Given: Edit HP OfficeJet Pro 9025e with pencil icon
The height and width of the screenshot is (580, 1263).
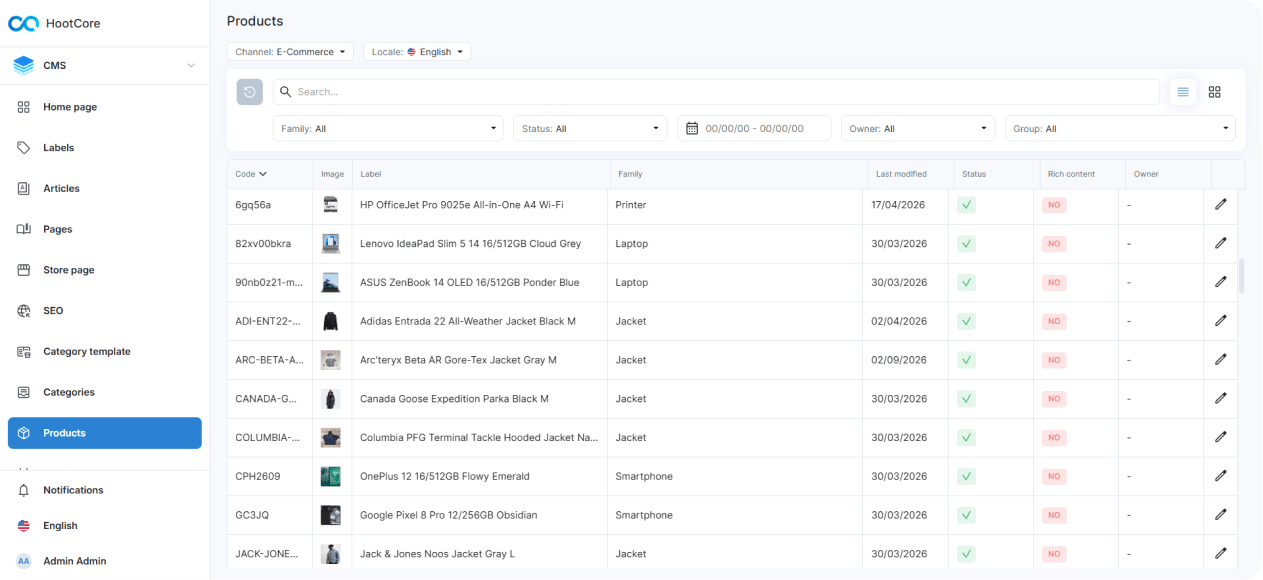Looking at the screenshot, I should click(1220, 204).
